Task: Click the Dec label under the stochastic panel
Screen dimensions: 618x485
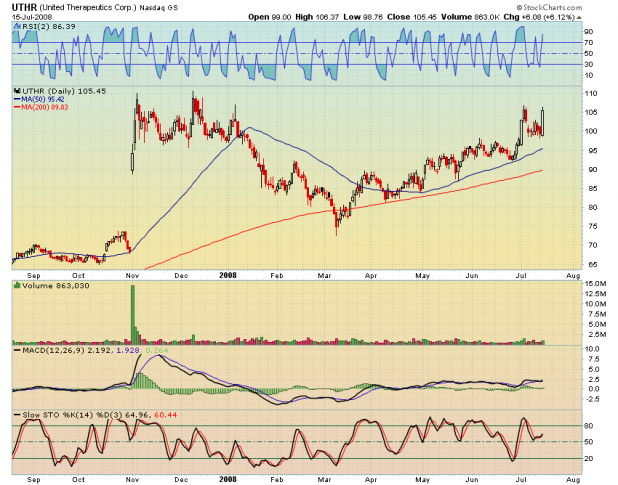Action: pos(181,479)
